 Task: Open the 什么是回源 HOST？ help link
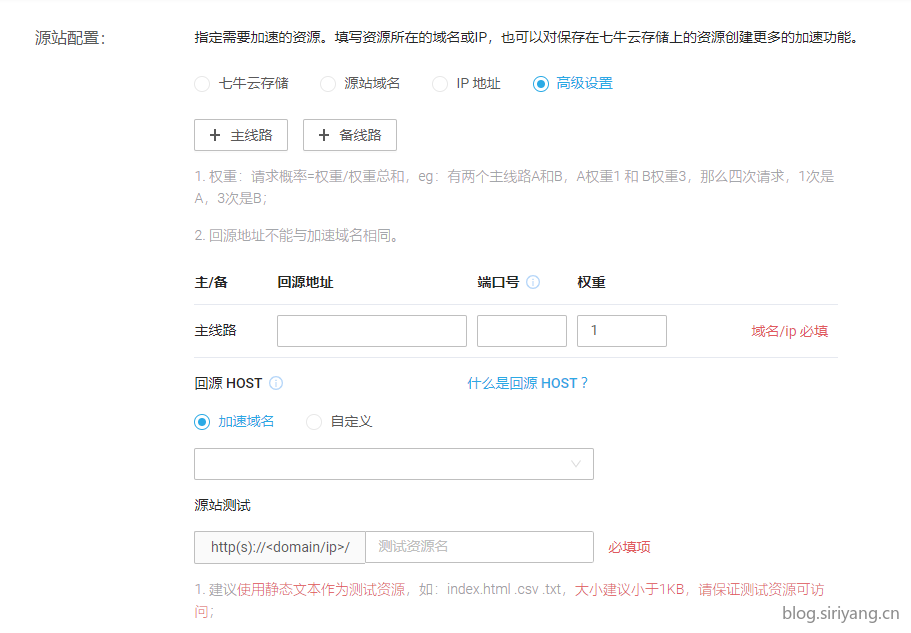point(528,383)
